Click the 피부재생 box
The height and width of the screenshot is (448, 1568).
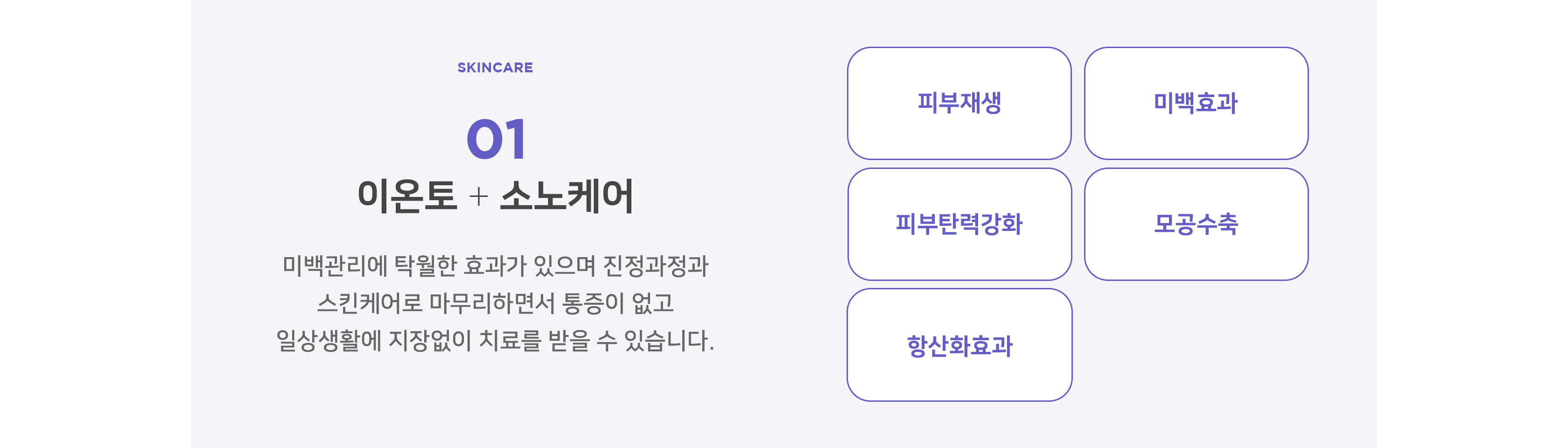[959, 103]
